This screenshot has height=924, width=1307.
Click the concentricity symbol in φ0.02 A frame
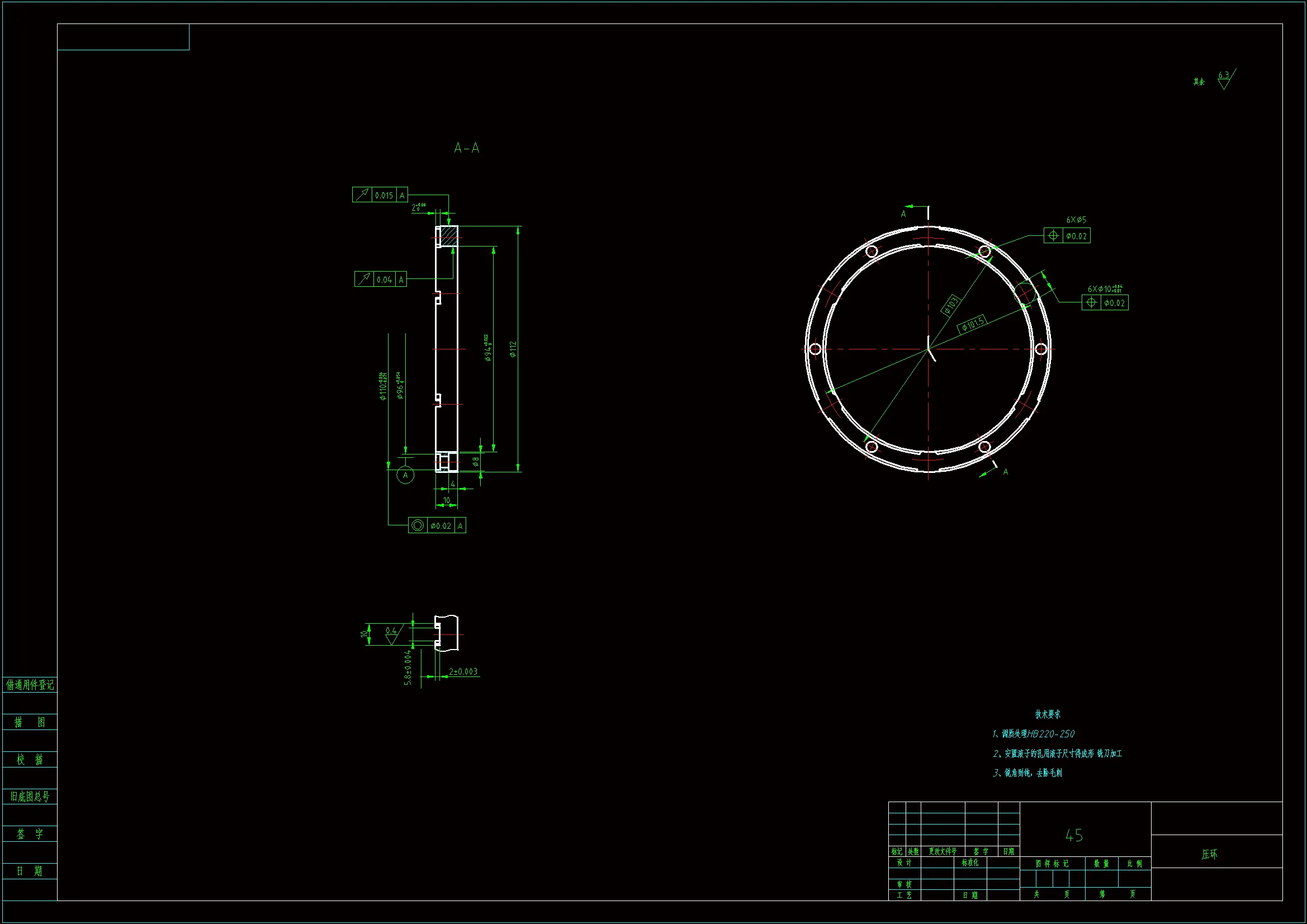click(418, 525)
